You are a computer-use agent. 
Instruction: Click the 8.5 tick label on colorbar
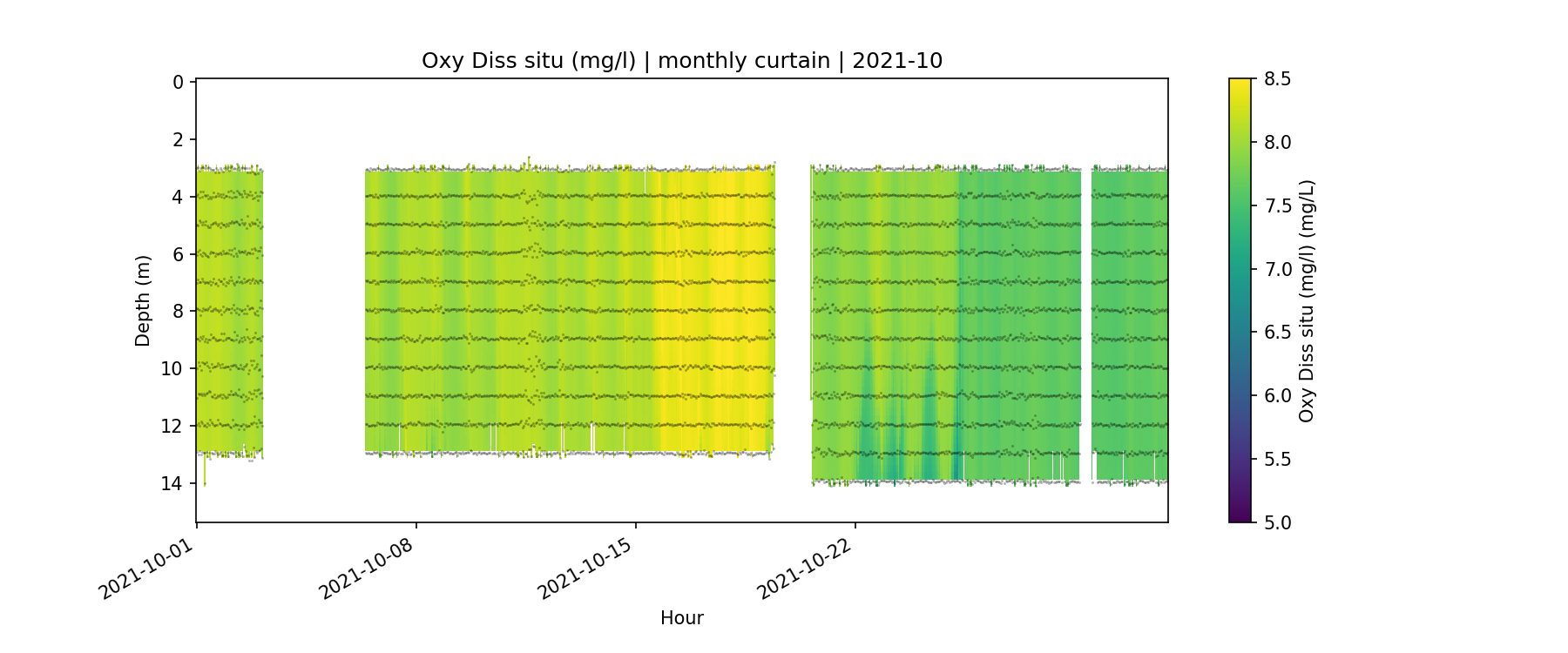[x=1277, y=79]
